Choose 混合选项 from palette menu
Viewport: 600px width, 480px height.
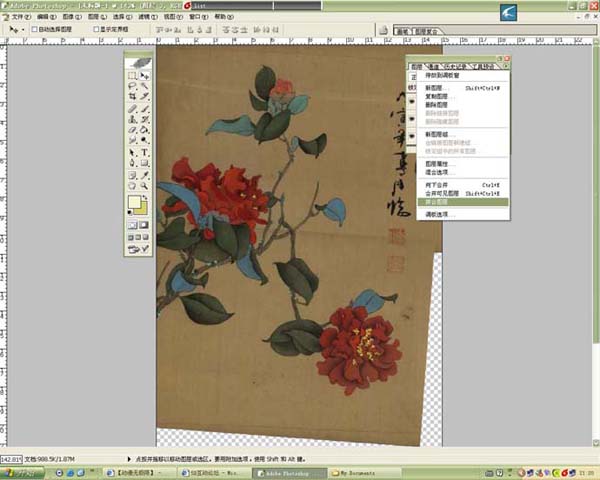coord(463,173)
